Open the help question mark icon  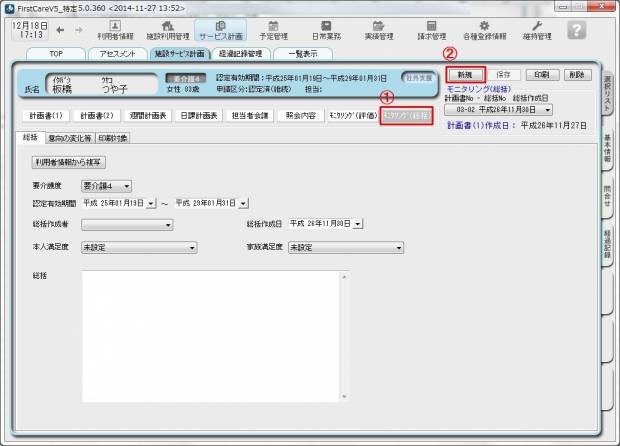pyautogui.click(x=576, y=30)
